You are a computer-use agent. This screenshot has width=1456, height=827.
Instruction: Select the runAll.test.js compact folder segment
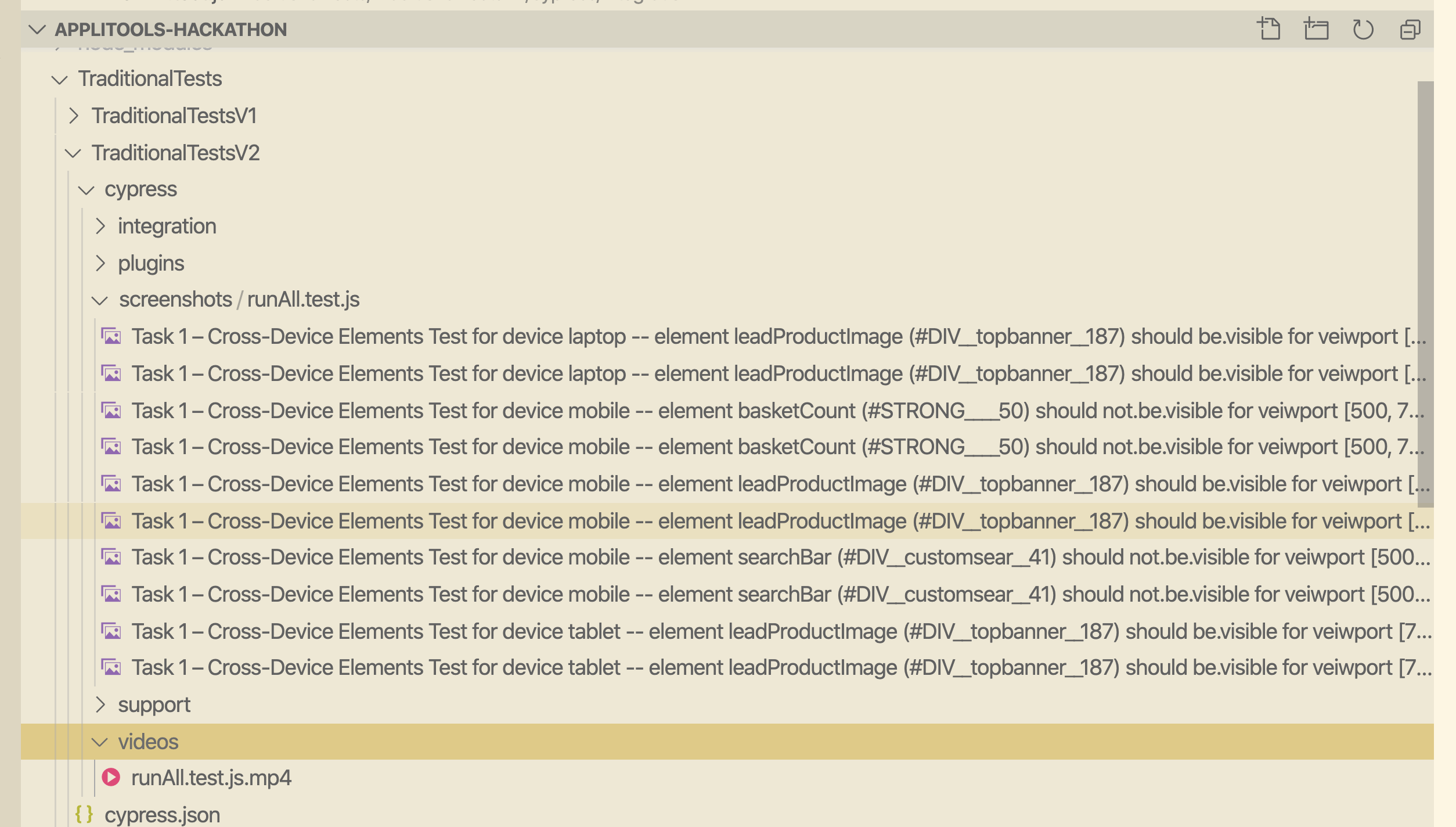(303, 300)
